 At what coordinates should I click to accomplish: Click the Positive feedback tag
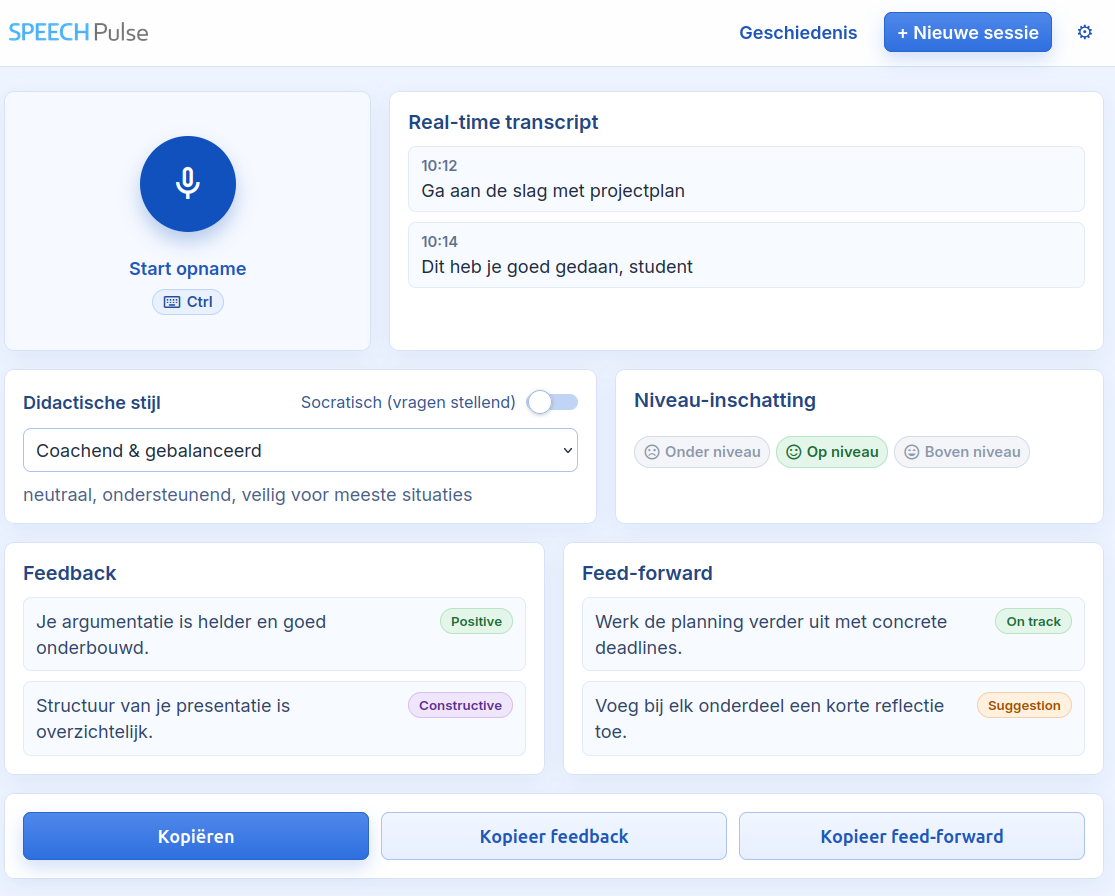tap(476, 622)
